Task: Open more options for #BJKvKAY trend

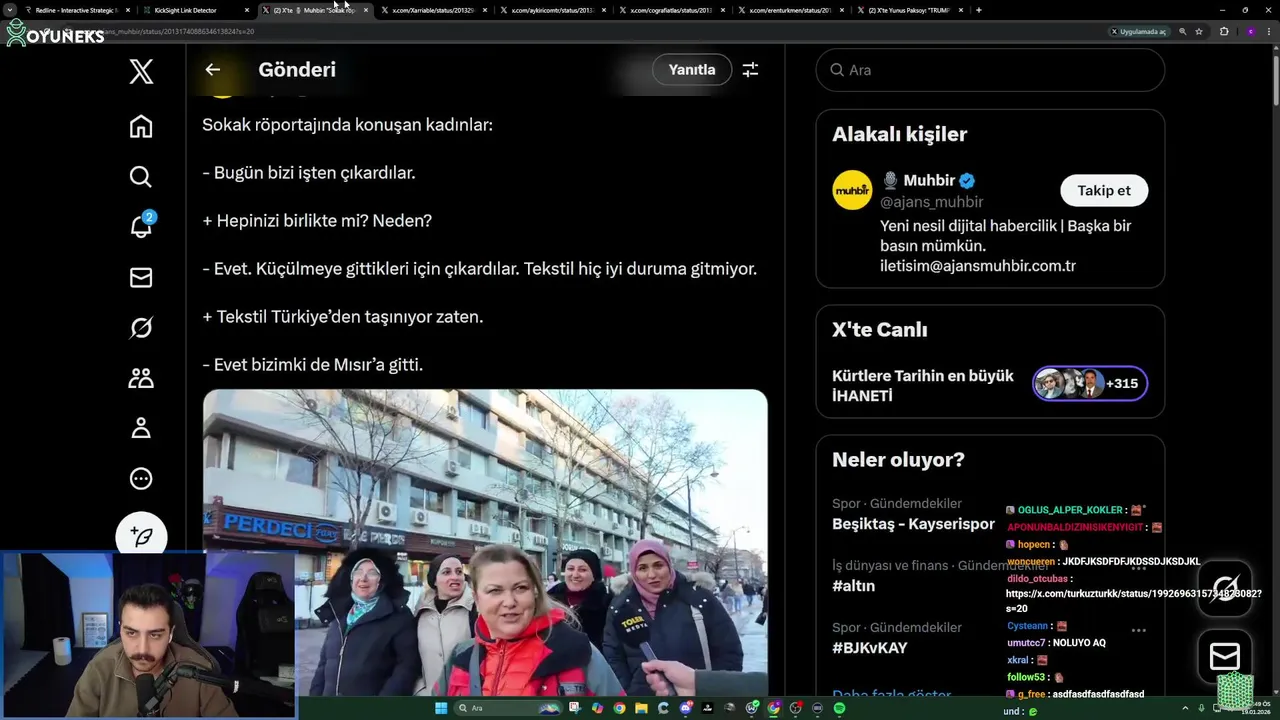Action: 1138,631
